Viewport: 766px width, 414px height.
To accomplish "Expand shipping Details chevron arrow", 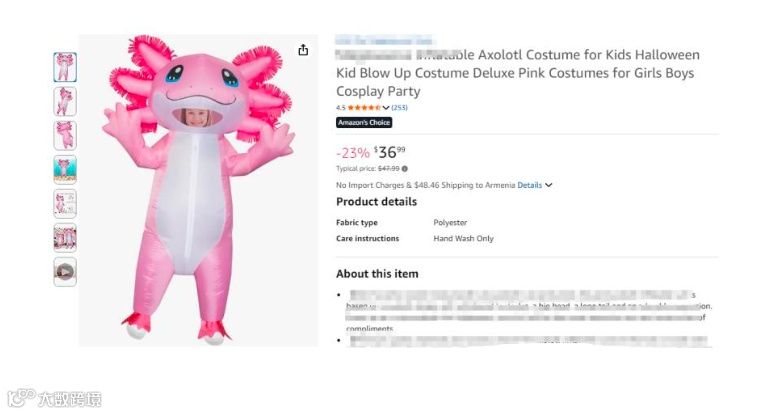I will tap(549, 185).
